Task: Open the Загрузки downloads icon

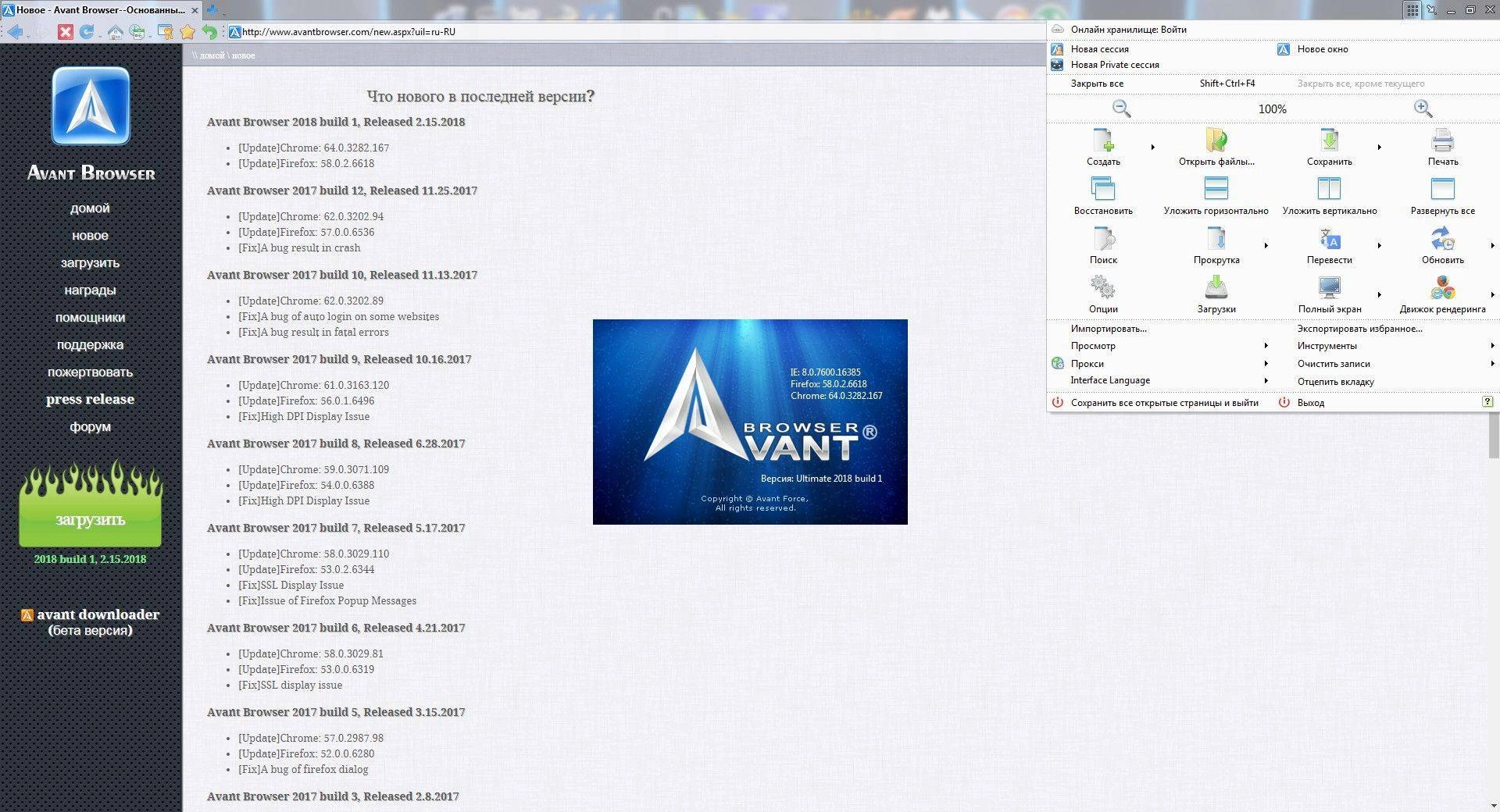Action: (1216, 287)
